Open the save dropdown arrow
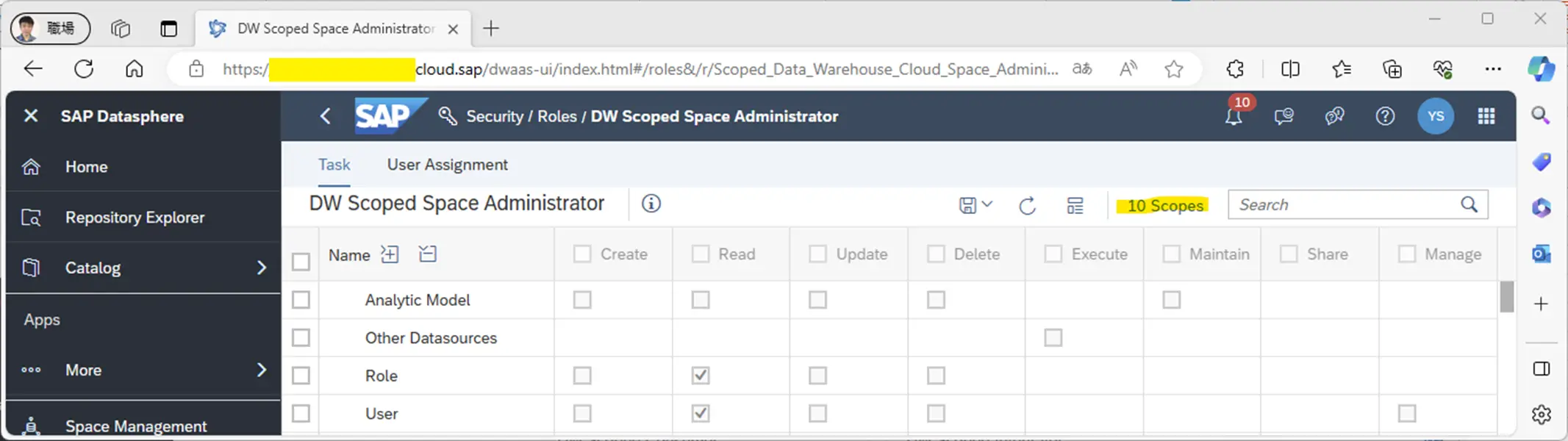Image resolution: width=1568 pixels, height=441 pixels. (x=987, y=204)
